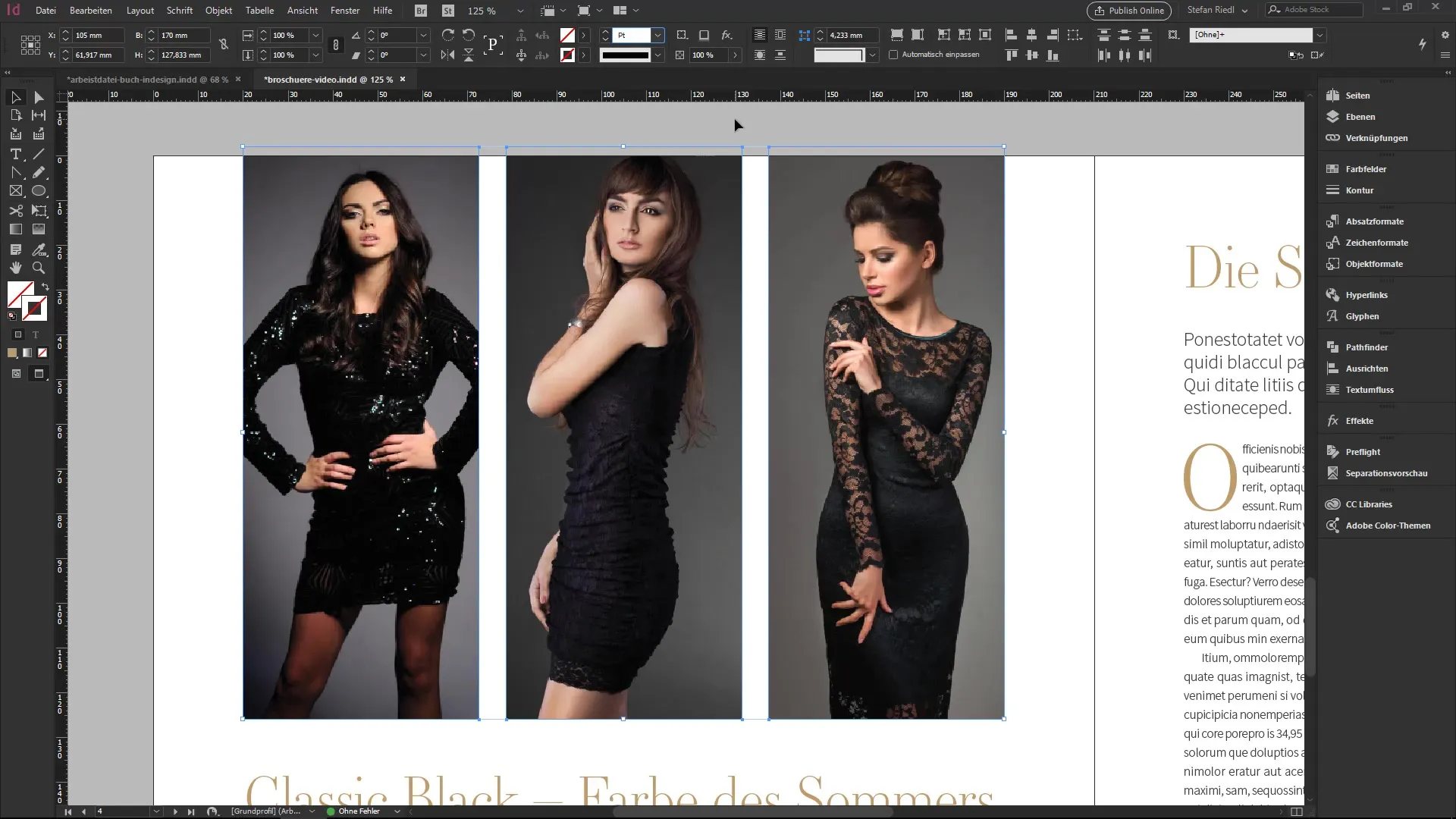Switch to broschuere-video.indd tab
The height and width of the screenshot is (819, 1456).
pos(328,80)
